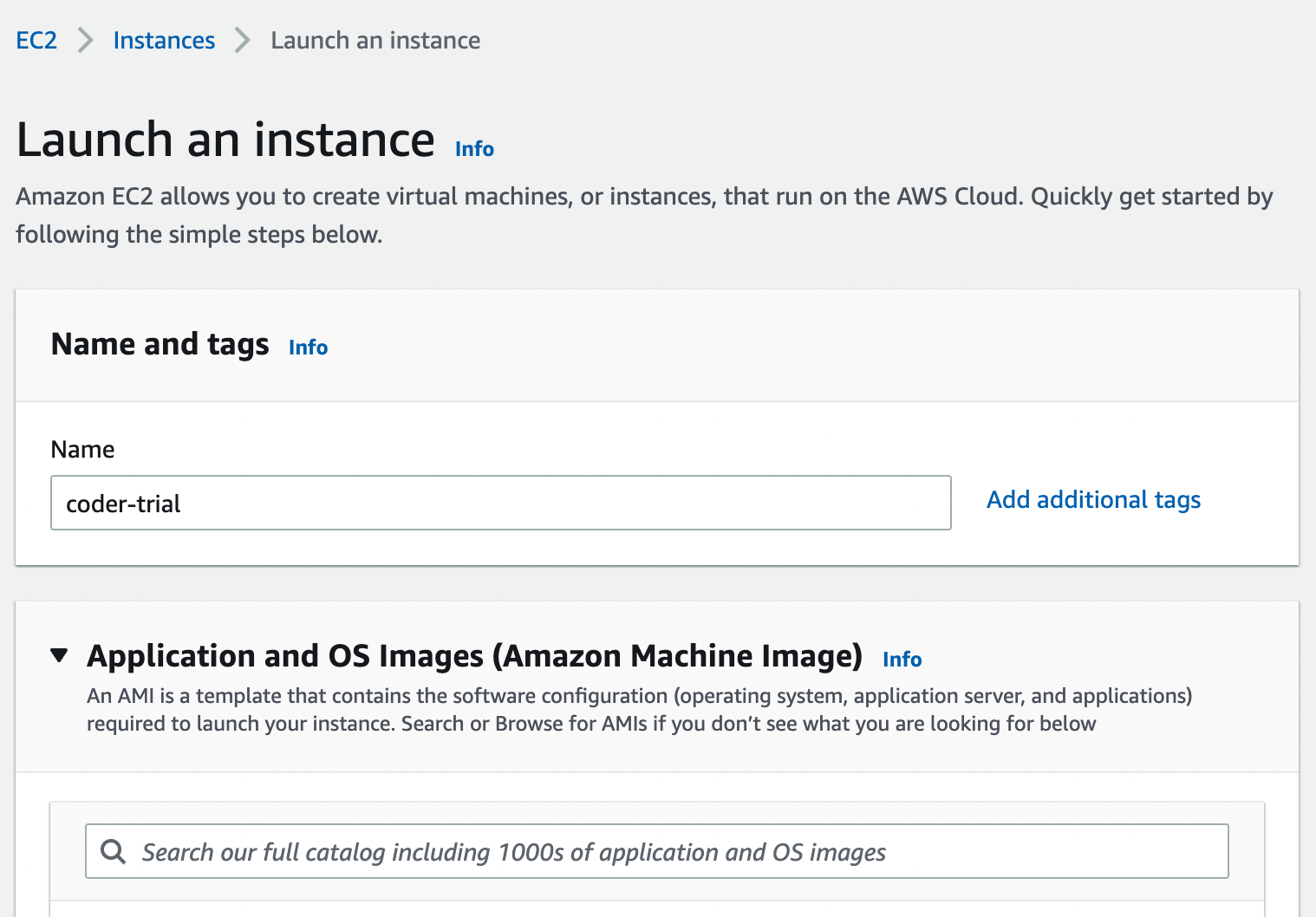This screenshot has height=917, width=1316.
Task: Open the Info link for Name and tags
Action: click(308, 348)
